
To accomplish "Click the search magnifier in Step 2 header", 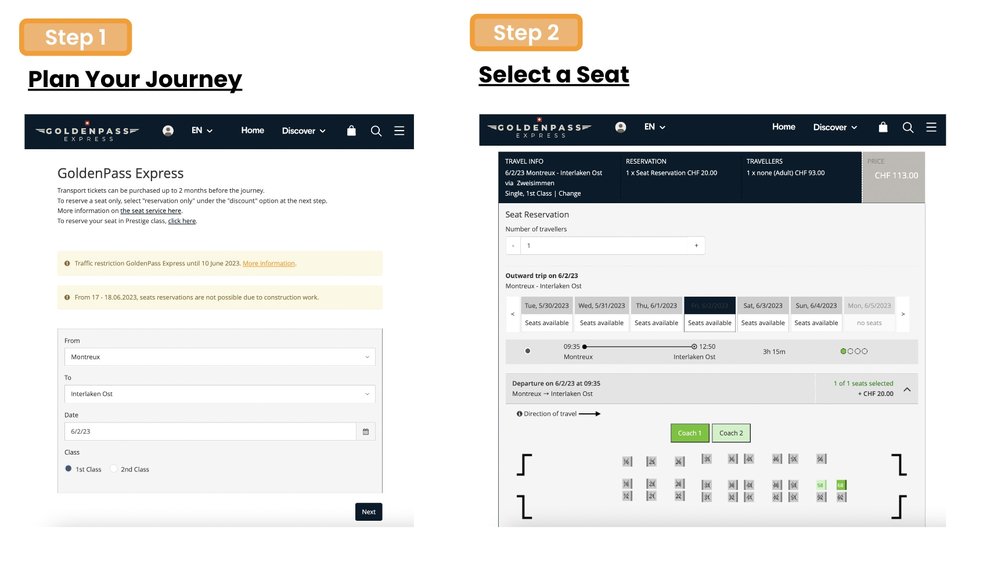I will [908, 128].
